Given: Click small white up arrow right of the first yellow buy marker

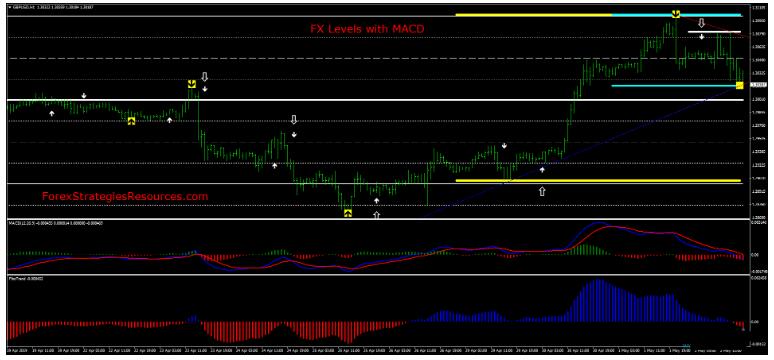Looking at the screenshot, I should pyautogui.click(x=169, y=120).
